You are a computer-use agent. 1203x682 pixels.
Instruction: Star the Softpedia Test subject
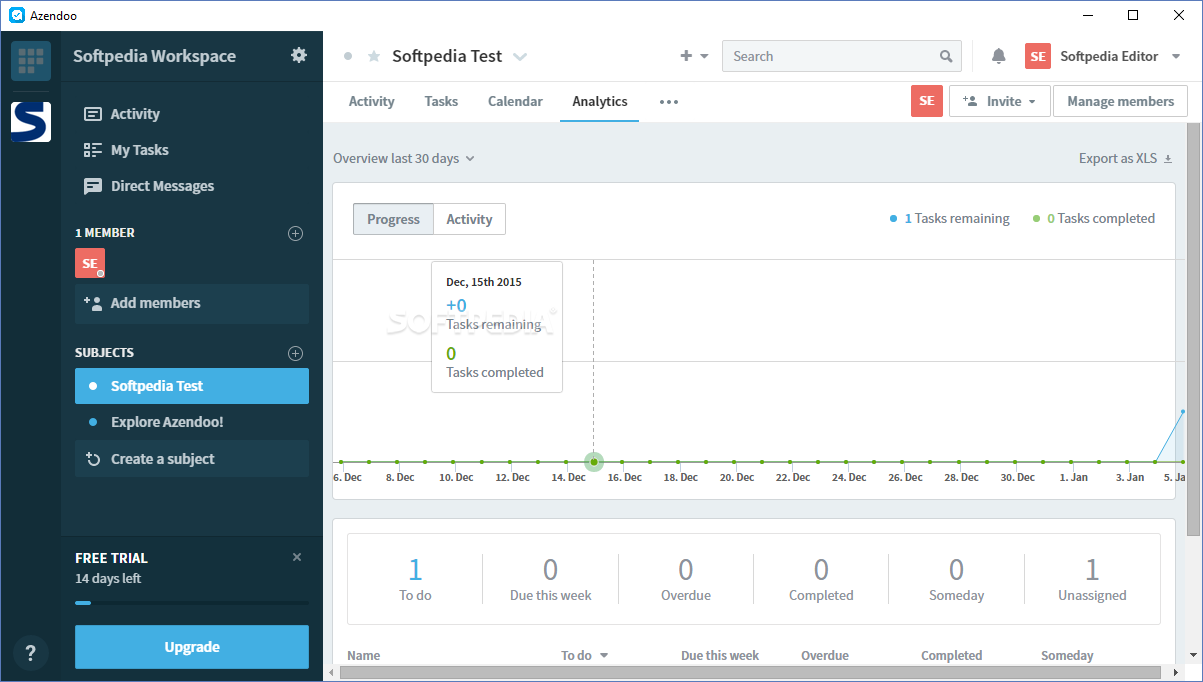pos(374,57)
